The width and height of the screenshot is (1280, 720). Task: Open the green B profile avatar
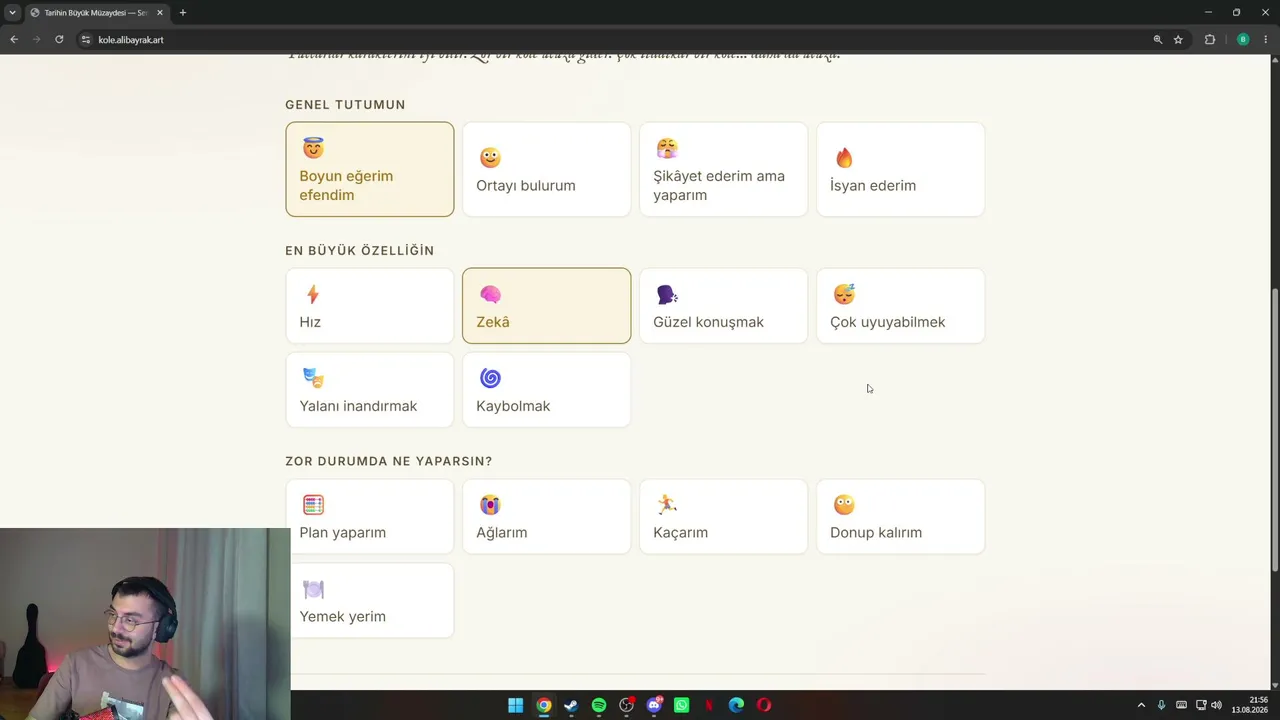pyautogui.click(x=1243, y=39)
